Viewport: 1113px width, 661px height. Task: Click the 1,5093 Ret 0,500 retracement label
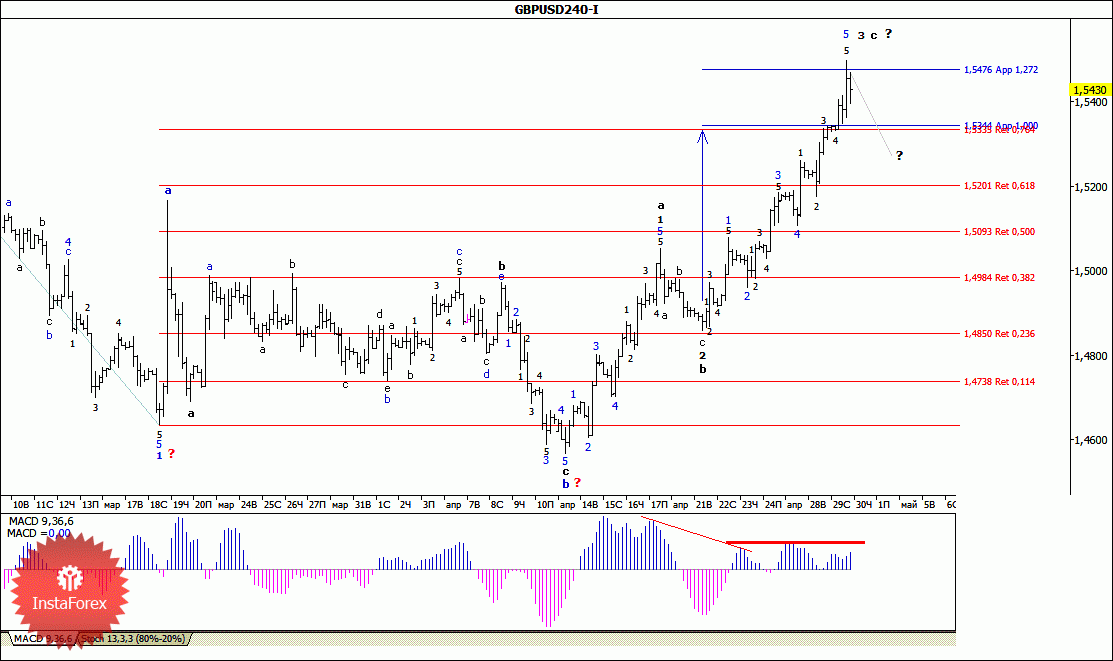tap(999, 231)
